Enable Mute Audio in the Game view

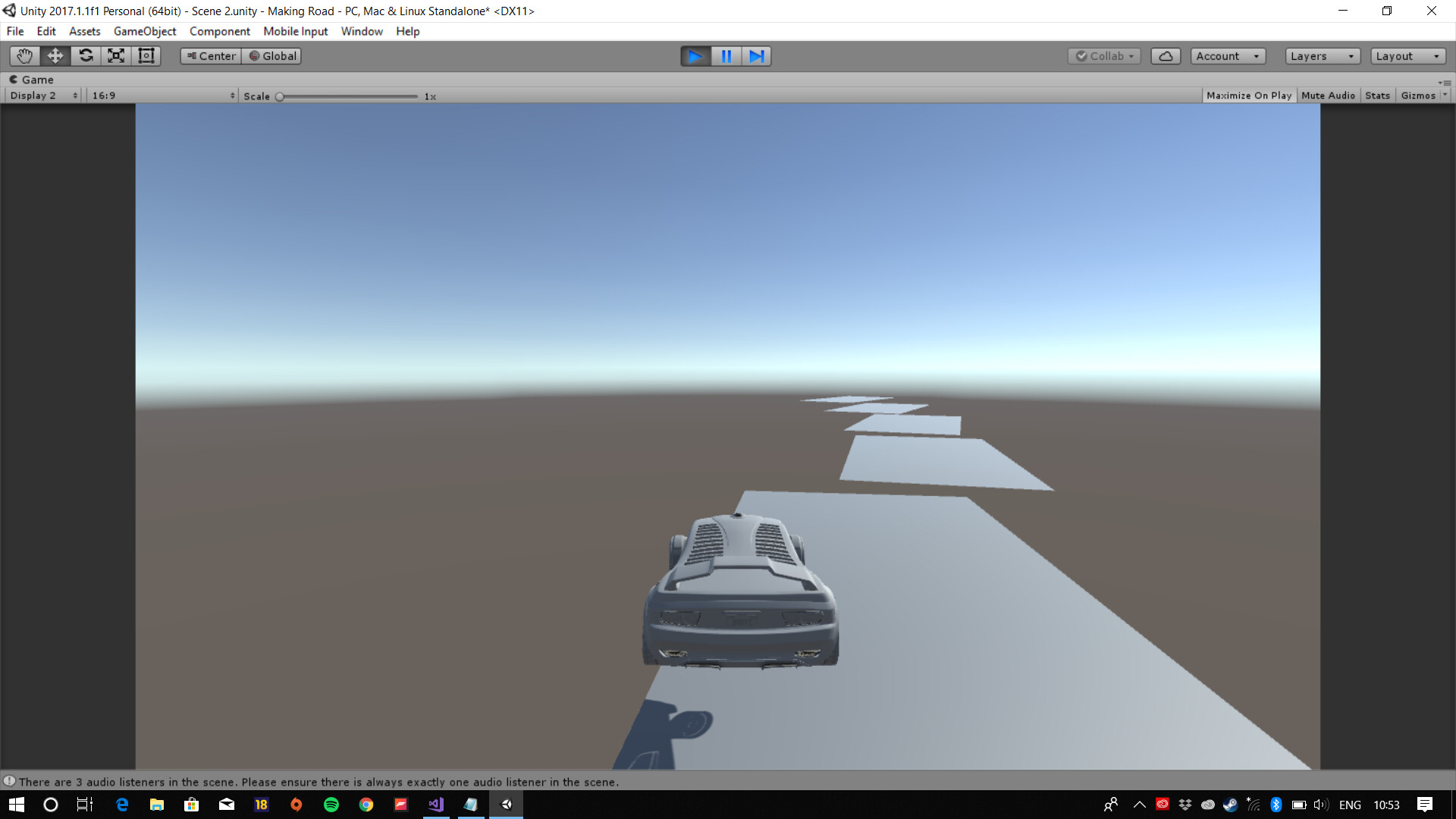[x=1327, y=95]
